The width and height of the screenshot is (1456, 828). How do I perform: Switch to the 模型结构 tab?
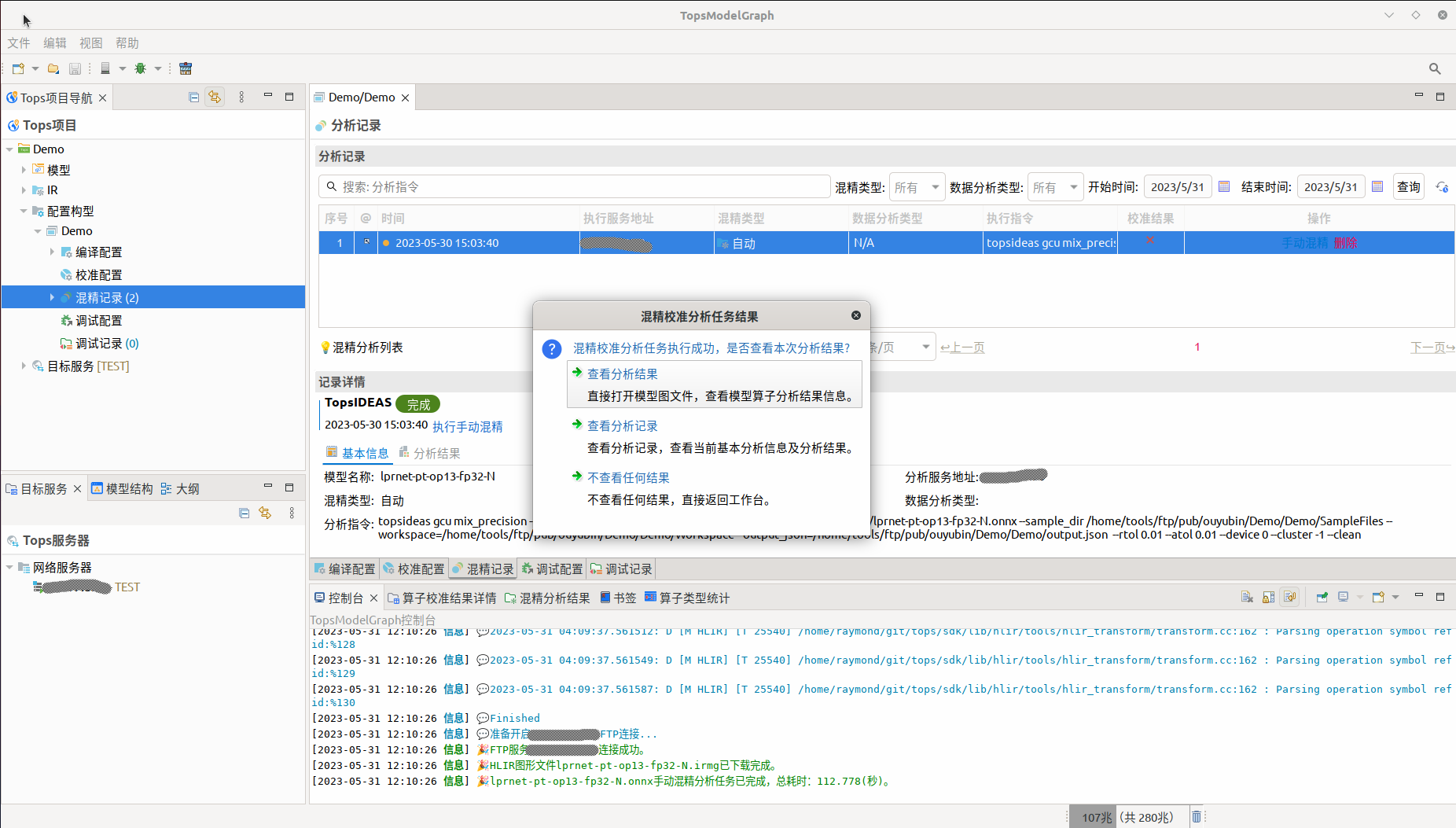[x=122, y=489]
